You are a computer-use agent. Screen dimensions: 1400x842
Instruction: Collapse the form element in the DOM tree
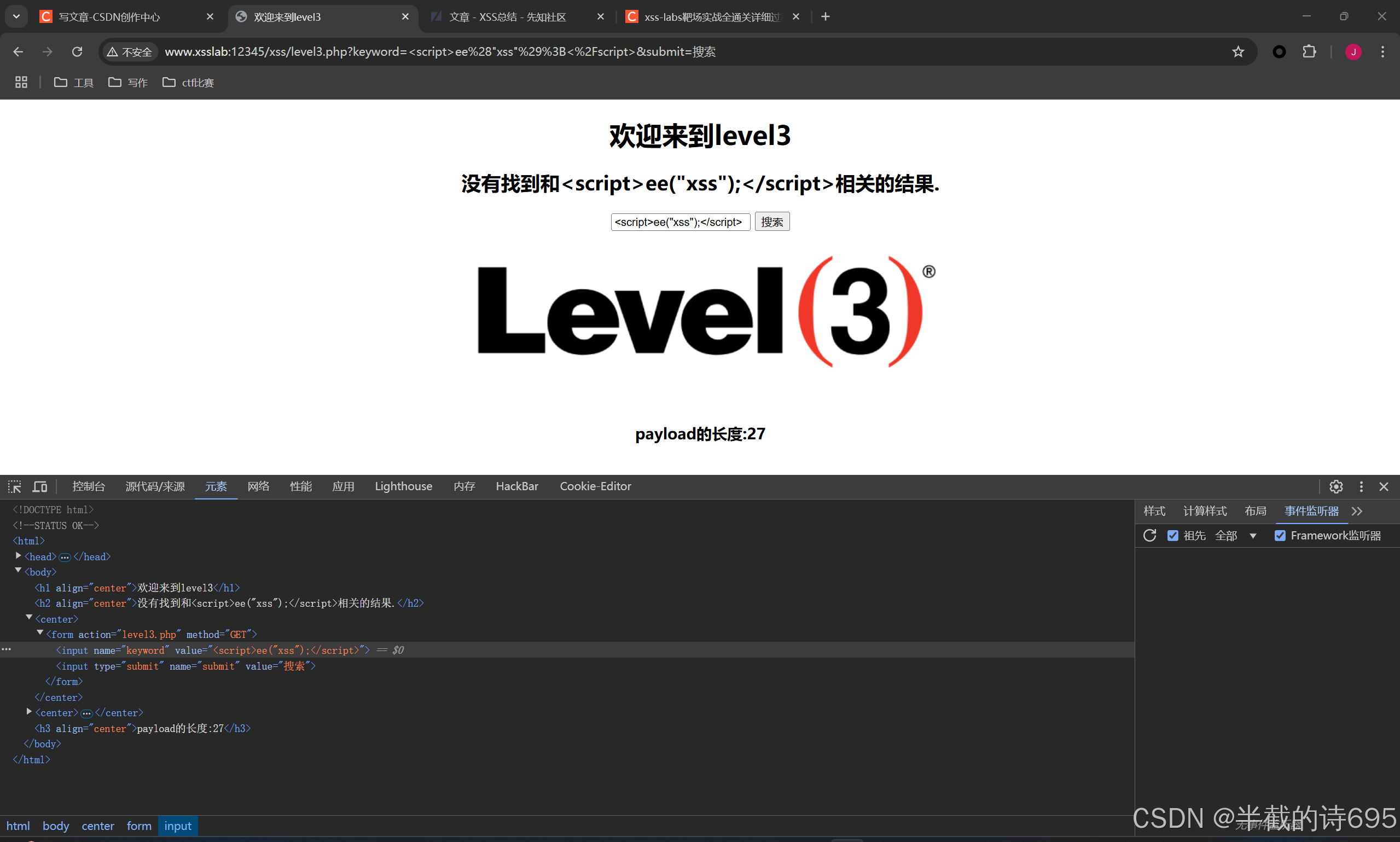[x=40, y=632]
